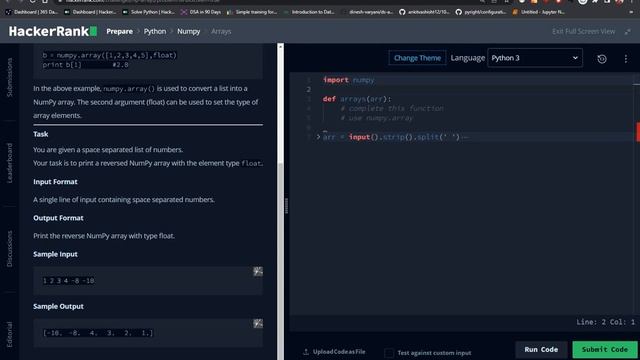Viewport: 640px width, 360px height.
Task: Click the panel splitter handle
Action: coord(287,206)
